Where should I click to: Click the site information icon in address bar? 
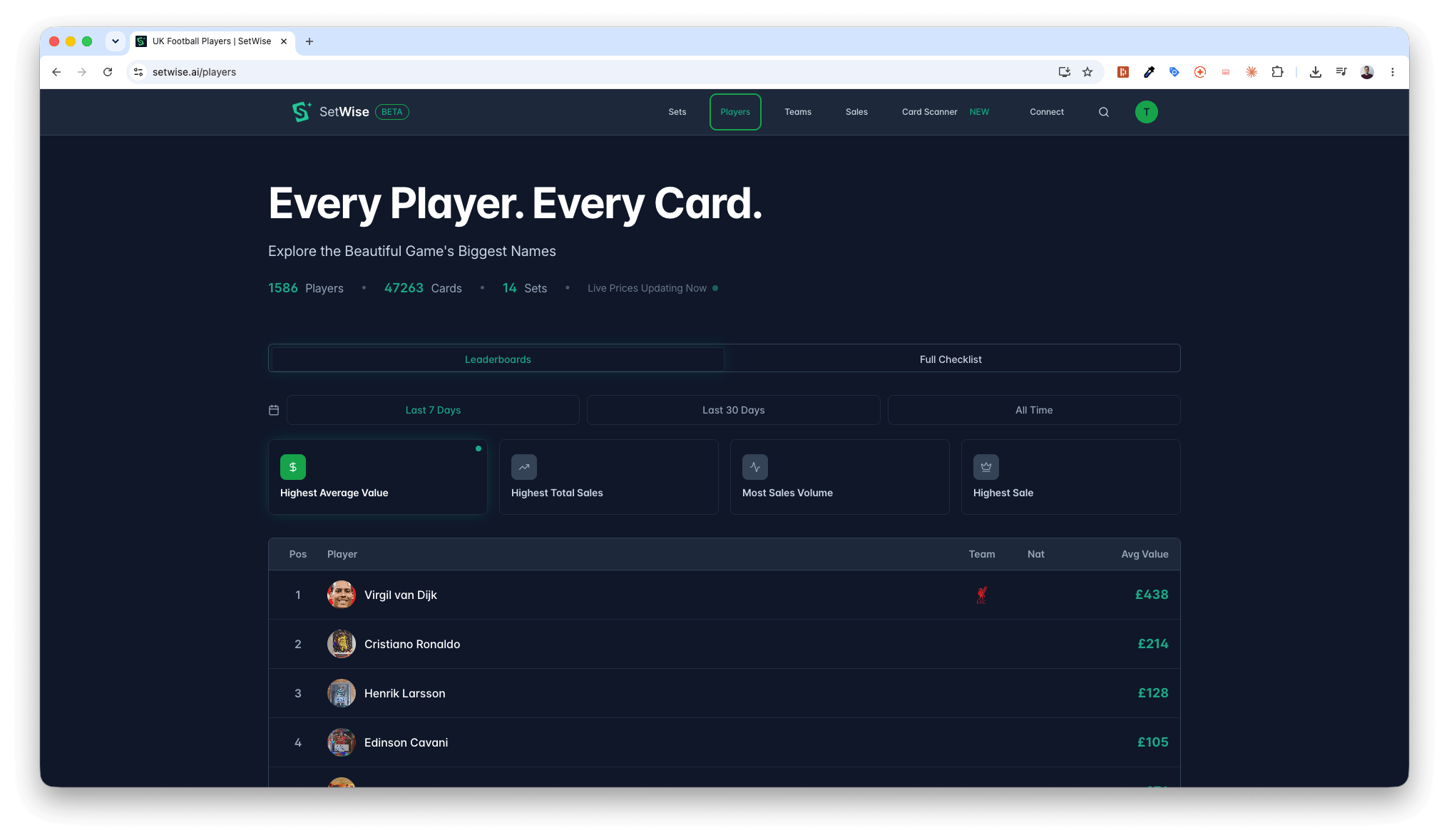[139, 72]
